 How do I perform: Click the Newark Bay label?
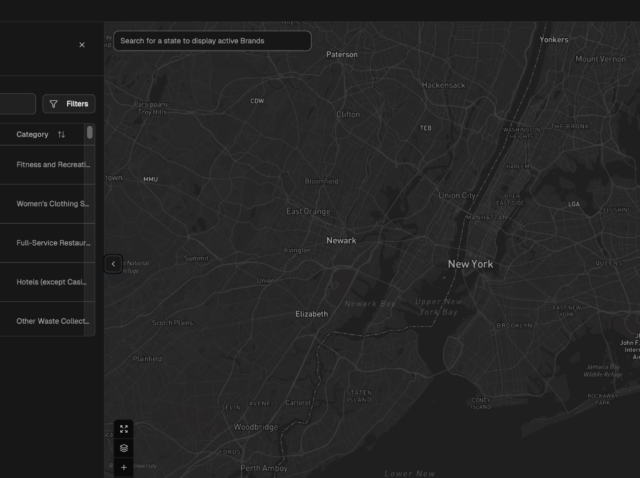tap(370, 303)
